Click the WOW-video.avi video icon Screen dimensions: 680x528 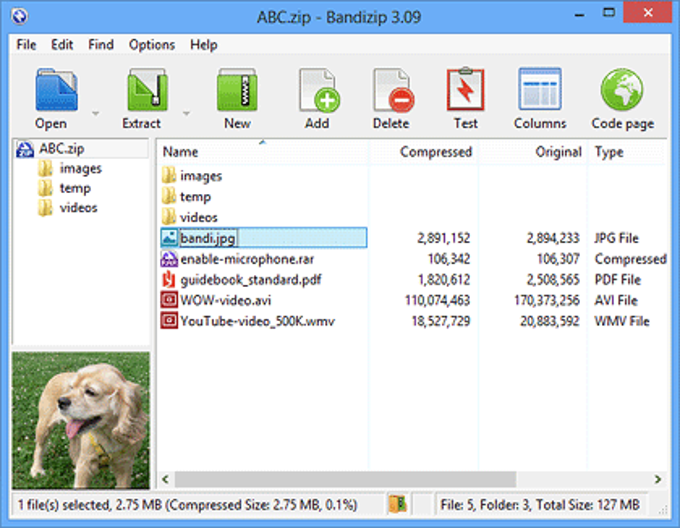[169, 300]
